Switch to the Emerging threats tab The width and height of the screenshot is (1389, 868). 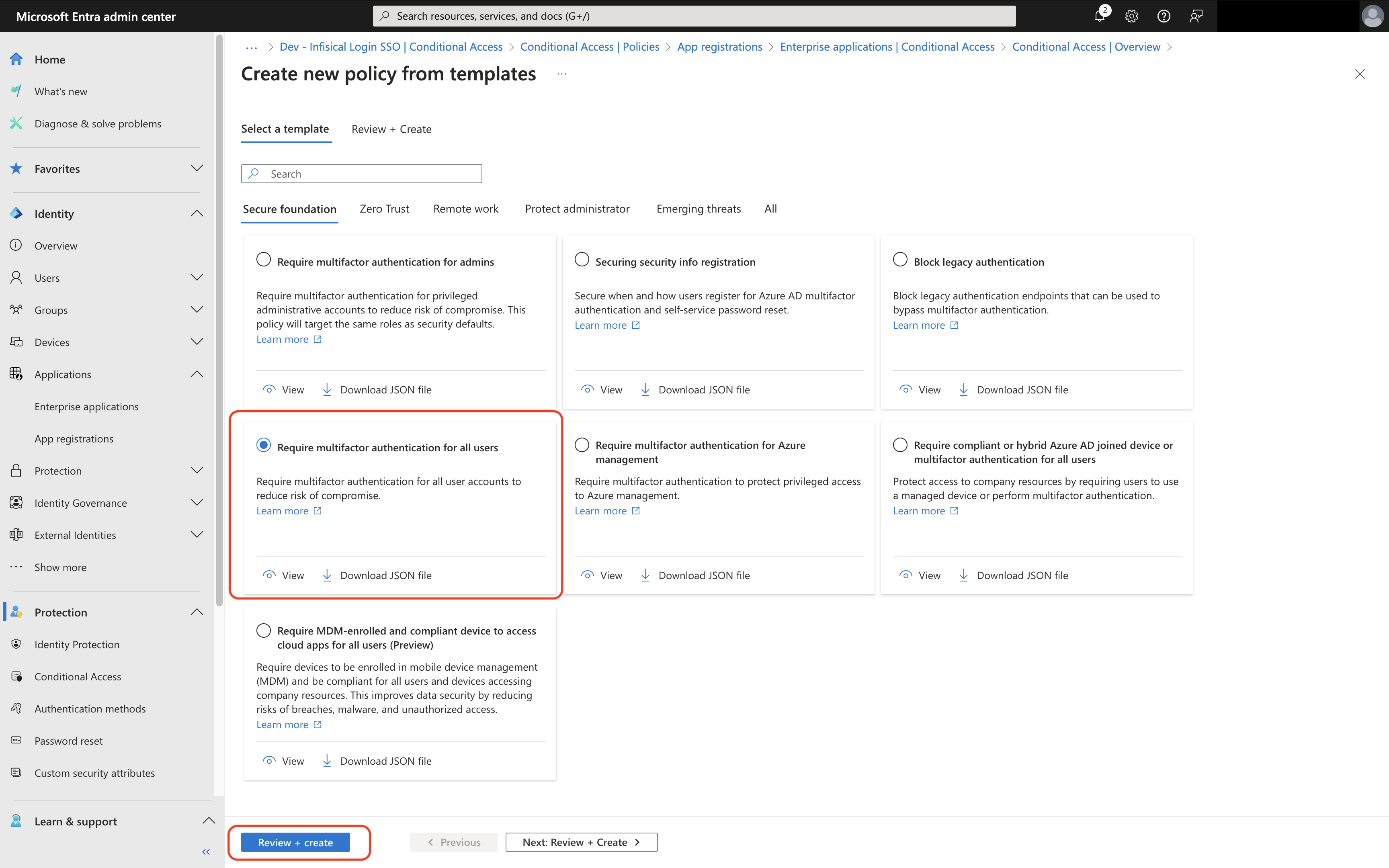pyautogui.click(x=699, y=209)
